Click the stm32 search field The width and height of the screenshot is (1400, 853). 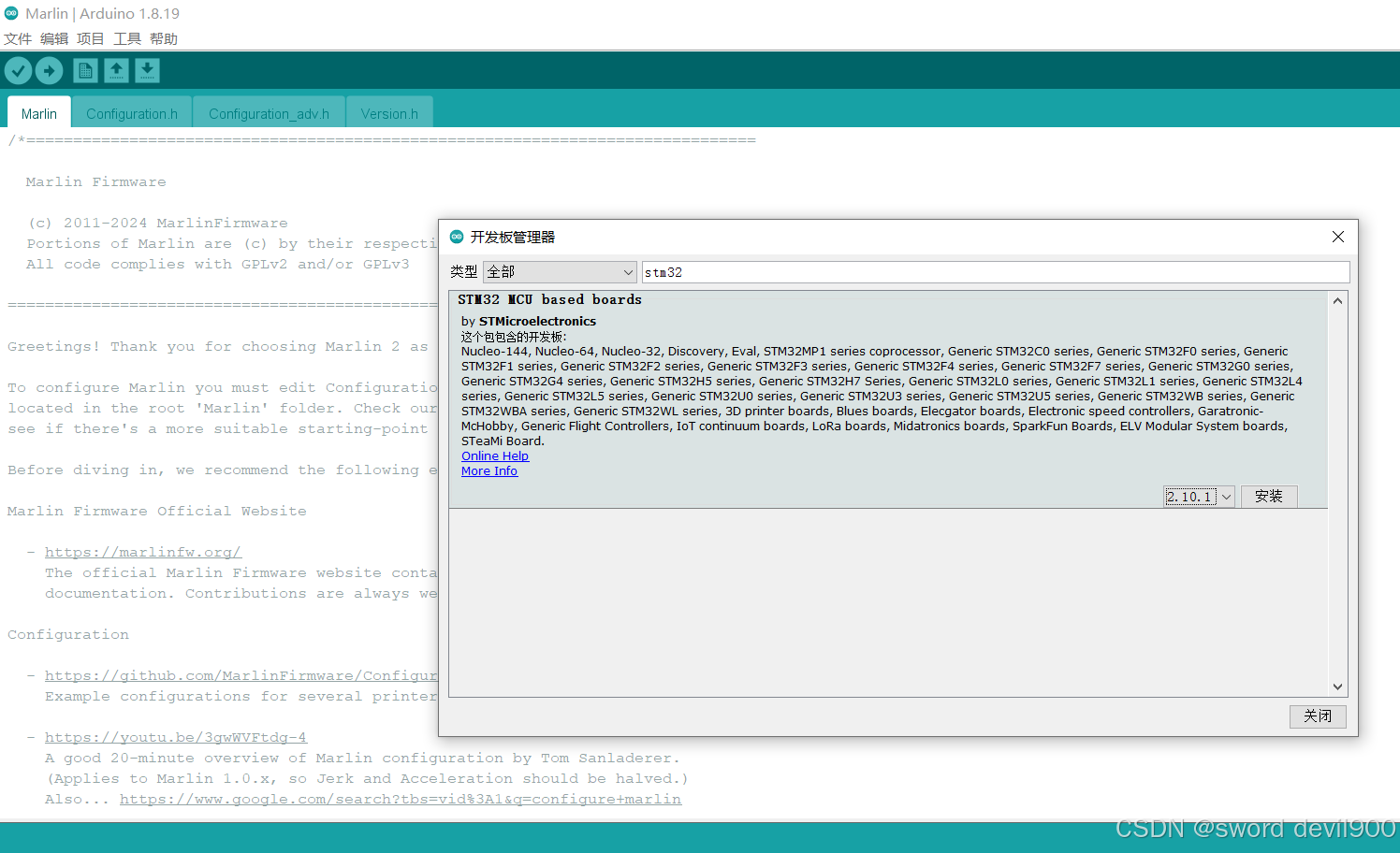tap(996, 272)
